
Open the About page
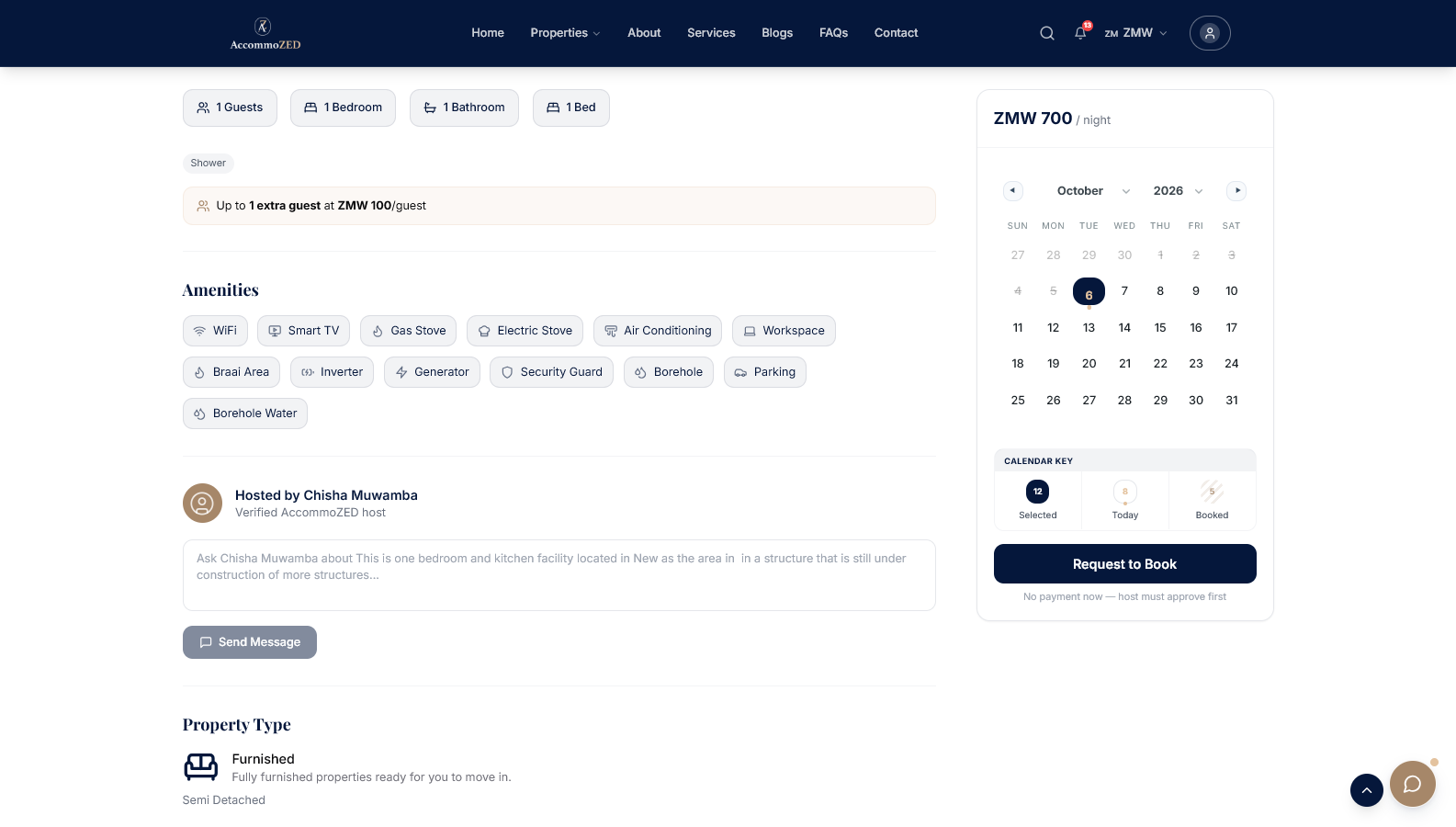point(644,33)
